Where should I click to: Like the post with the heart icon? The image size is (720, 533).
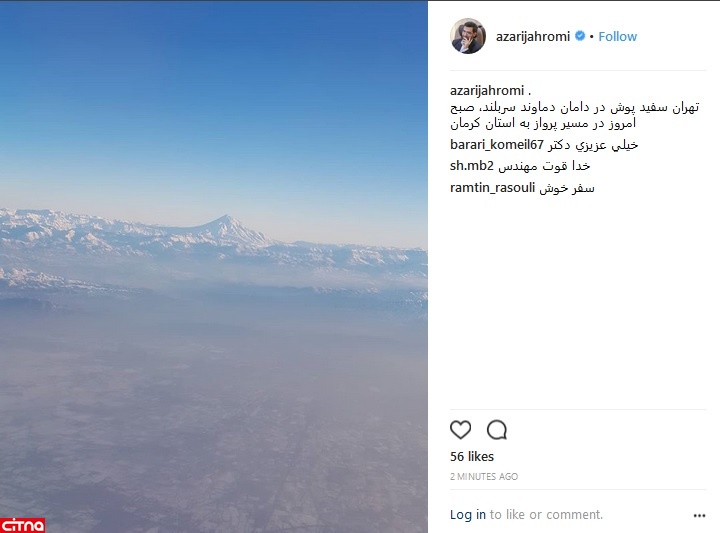pos(461,430)
